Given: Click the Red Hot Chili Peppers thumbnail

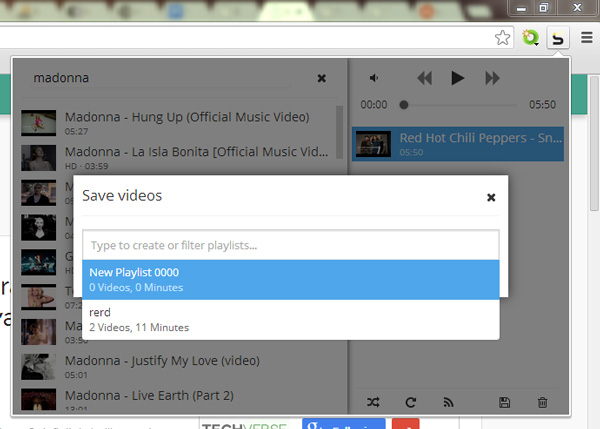Looking at the screenshot, I should click(x=373, y=144).
